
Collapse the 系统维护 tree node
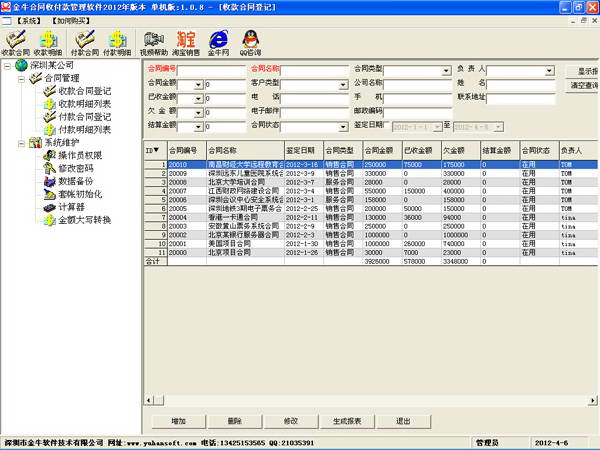(x=22, y=143)
